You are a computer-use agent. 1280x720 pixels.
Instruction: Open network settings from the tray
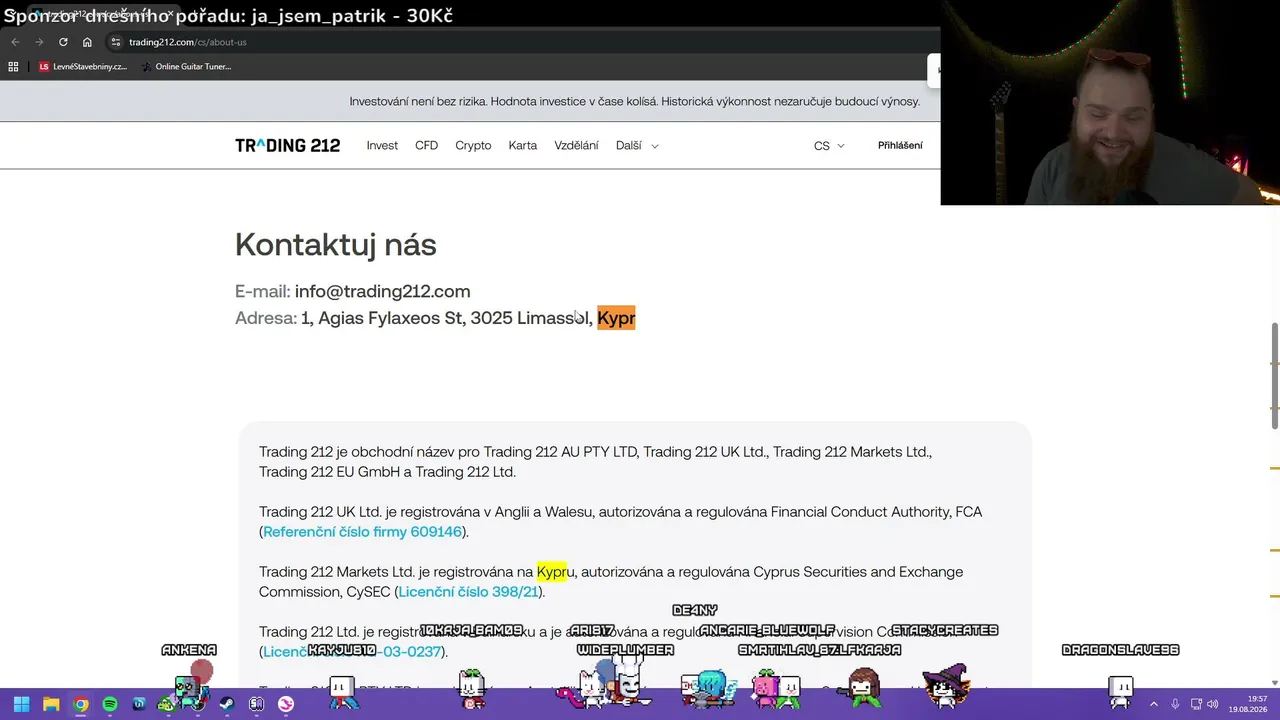[1196, 704]
